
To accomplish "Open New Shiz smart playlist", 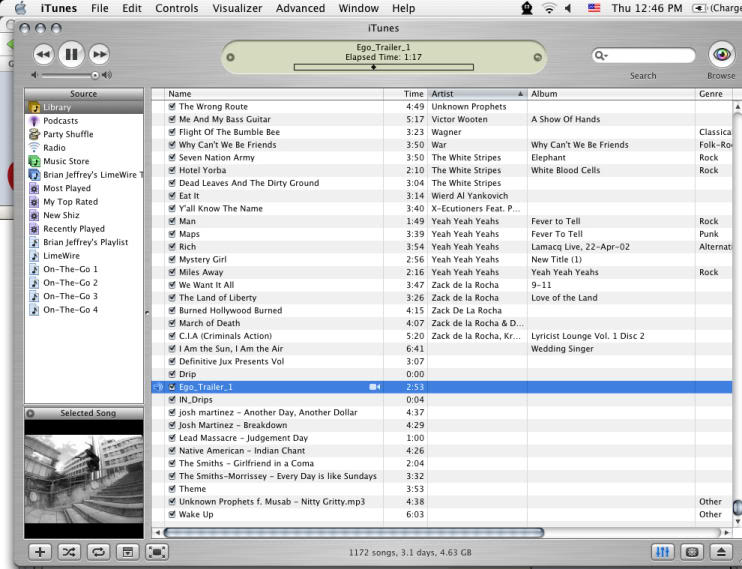I will pos(84,215).
